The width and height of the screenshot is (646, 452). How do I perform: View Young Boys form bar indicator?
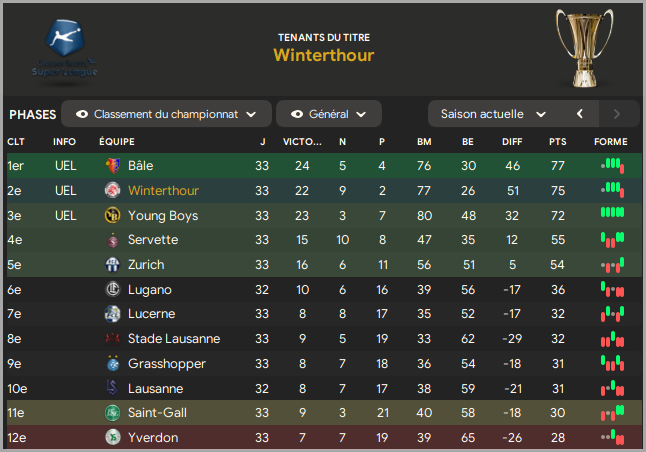[x=613, y=212]
